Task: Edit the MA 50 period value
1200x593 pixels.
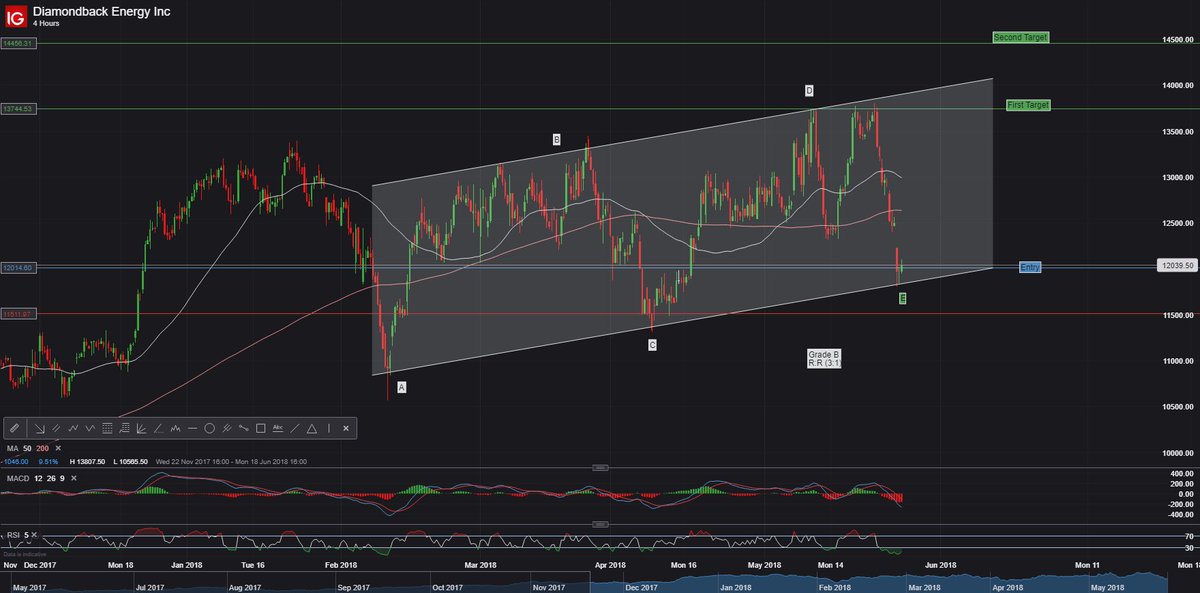Action: coord(27,448)
